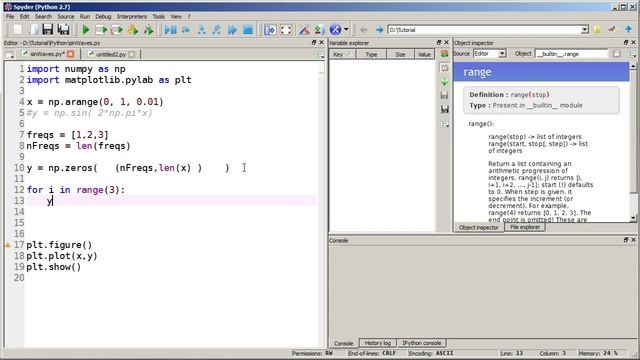Re-run last script icon

149,30
